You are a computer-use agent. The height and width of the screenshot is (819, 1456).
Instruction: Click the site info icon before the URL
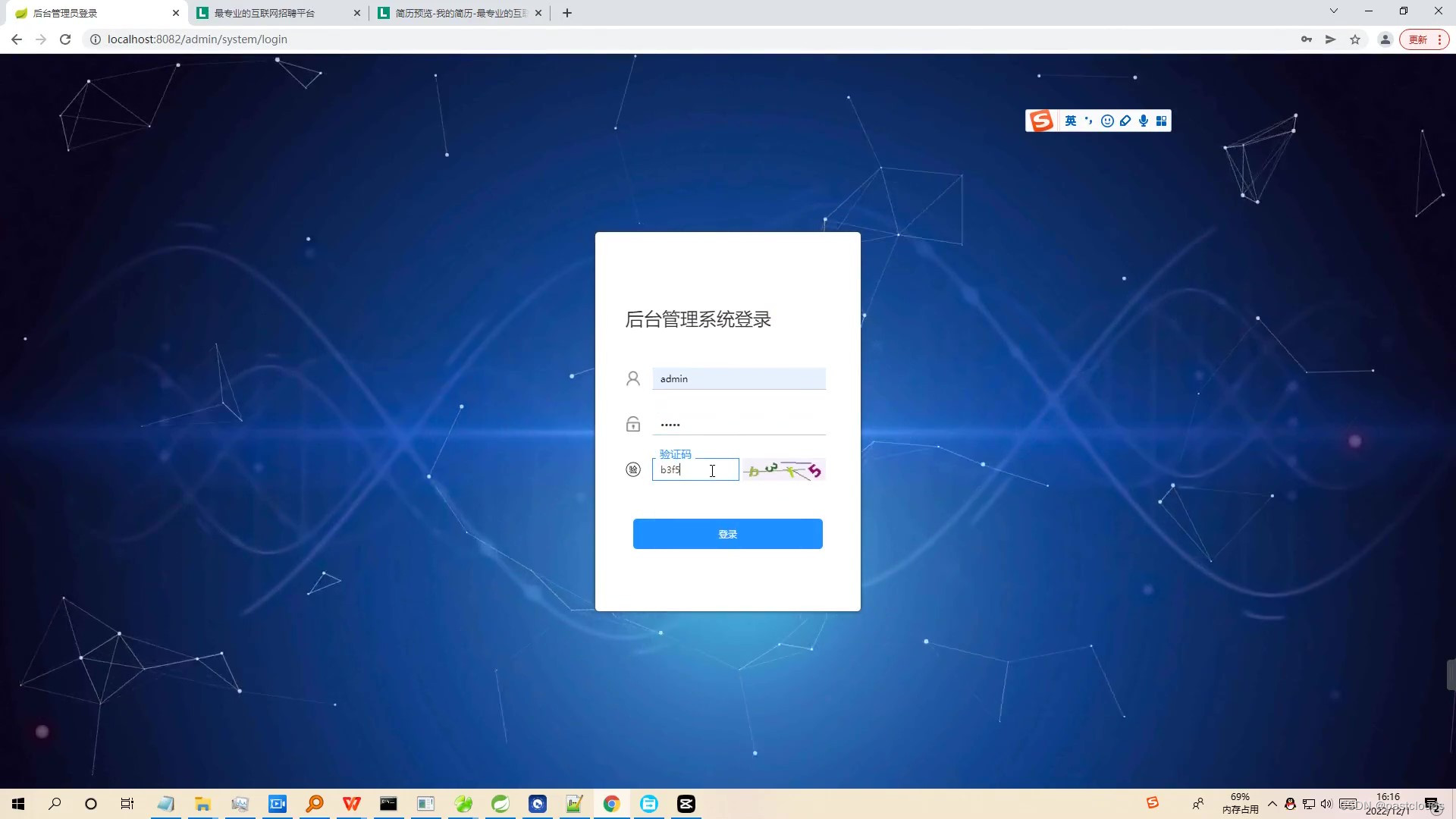[94, 39]
